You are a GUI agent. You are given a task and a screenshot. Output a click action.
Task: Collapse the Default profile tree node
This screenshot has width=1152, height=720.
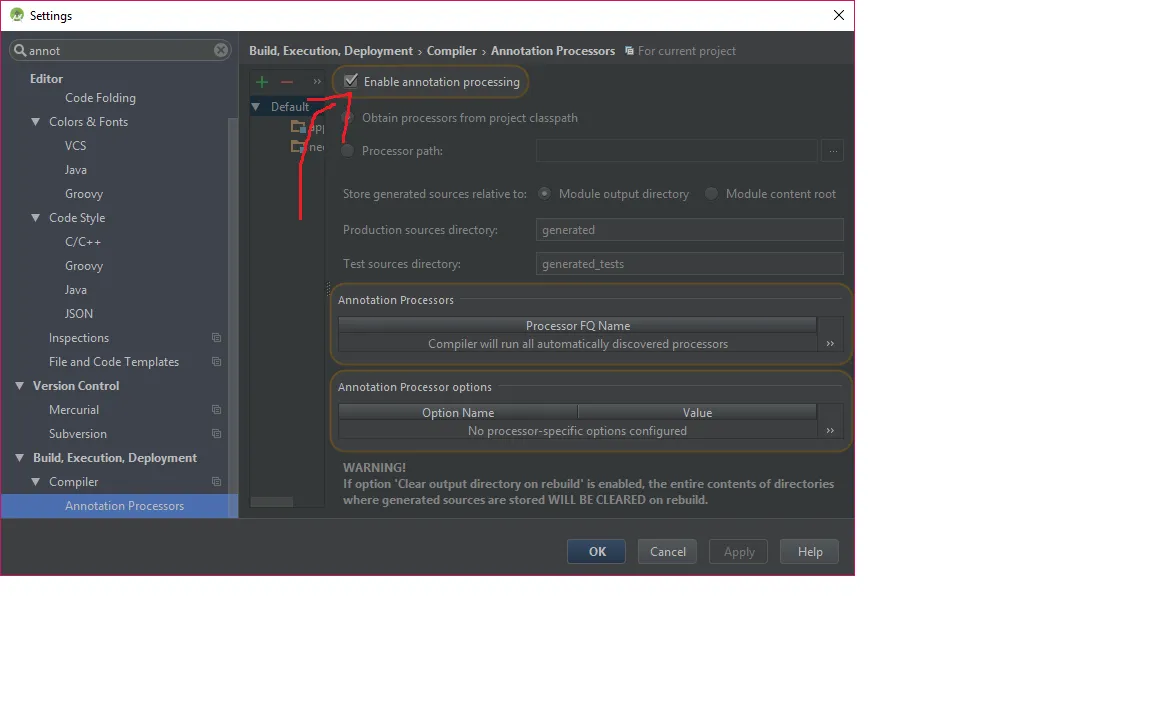coord(256,107)
